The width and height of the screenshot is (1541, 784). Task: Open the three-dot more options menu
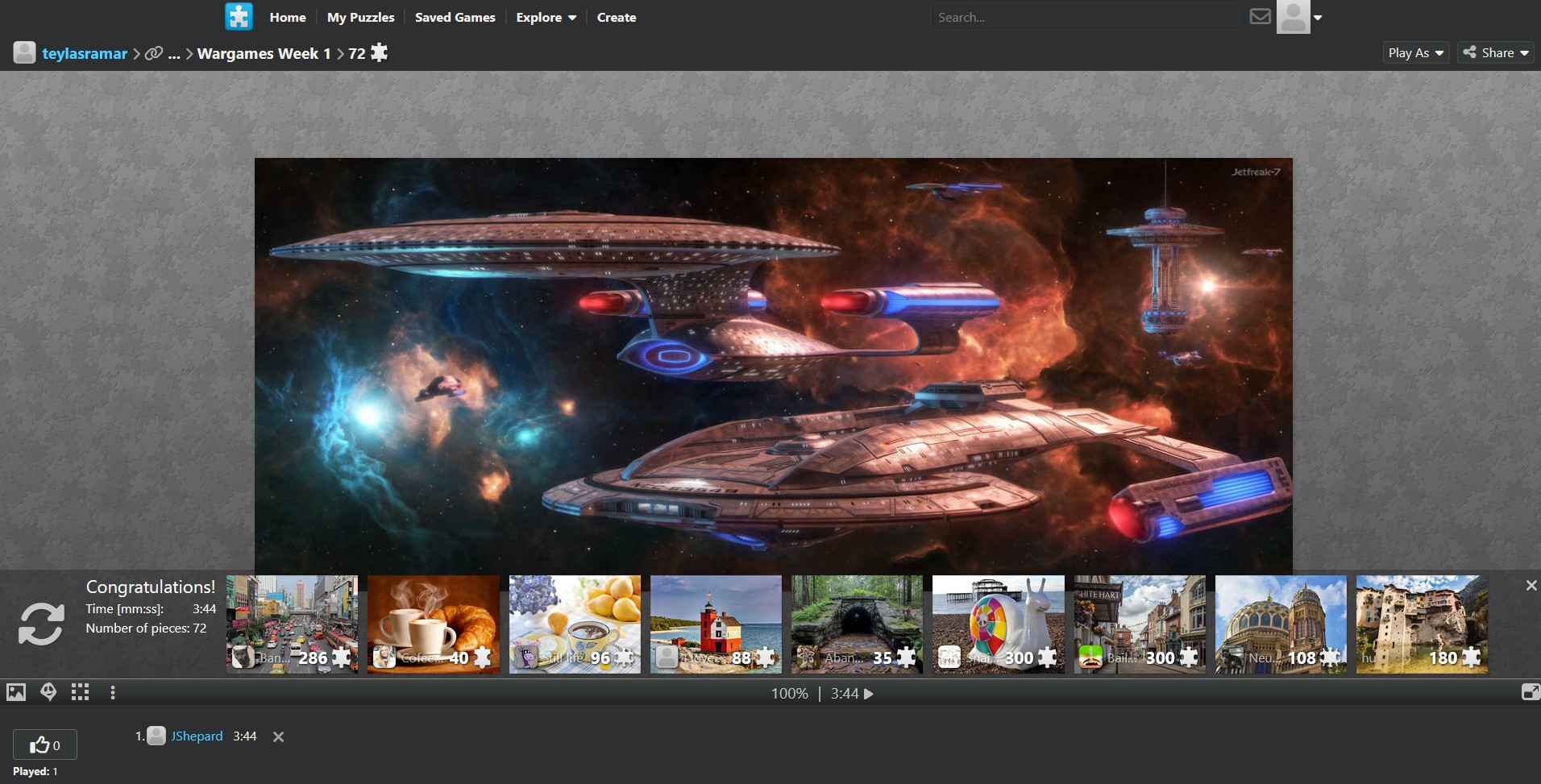click(113, 692)
